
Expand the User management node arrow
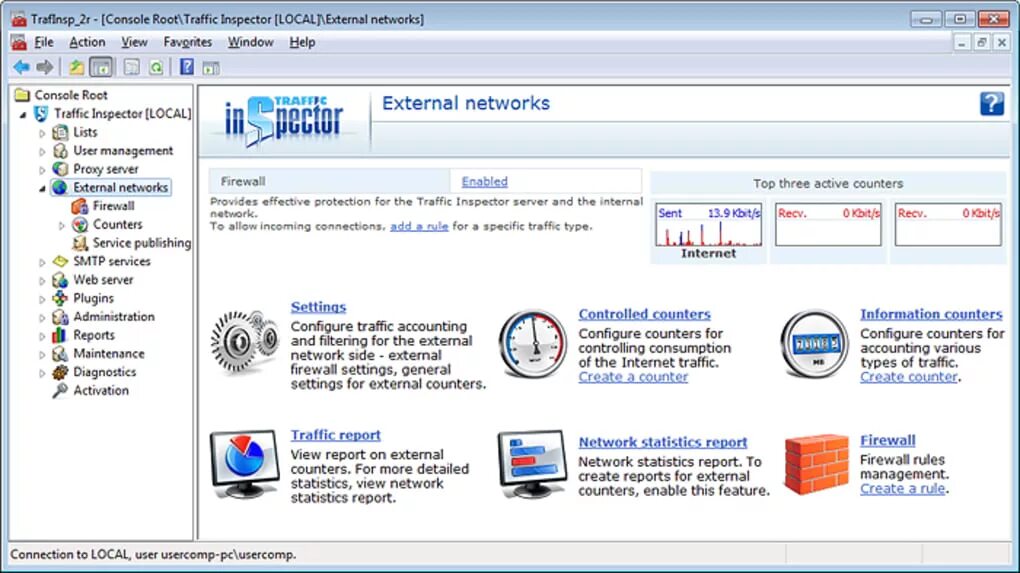click(x=42, y=152)
